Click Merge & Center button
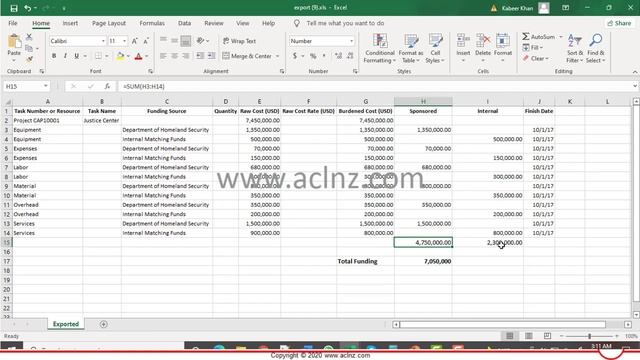 (247, 56)
